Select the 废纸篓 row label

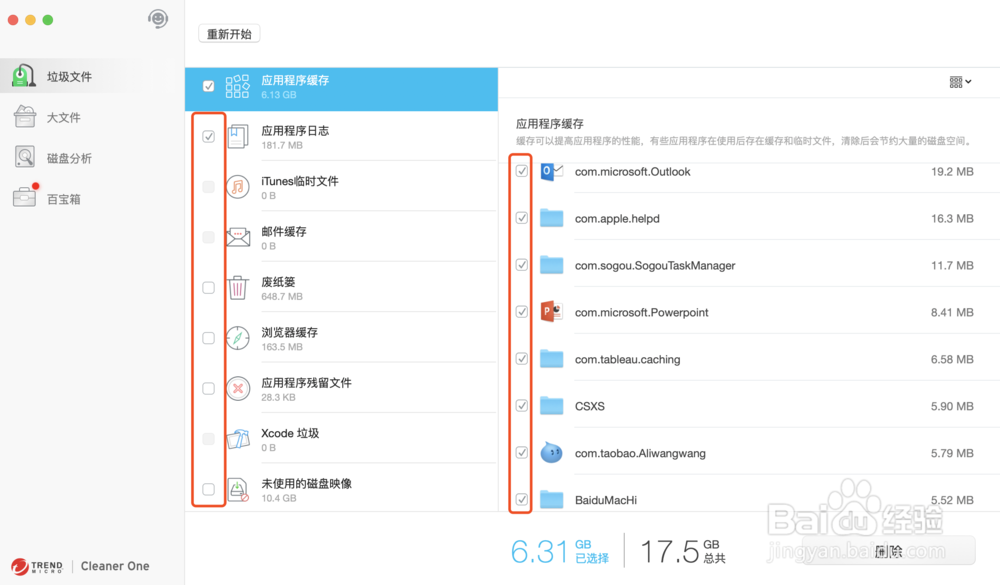tap(278, 282)
